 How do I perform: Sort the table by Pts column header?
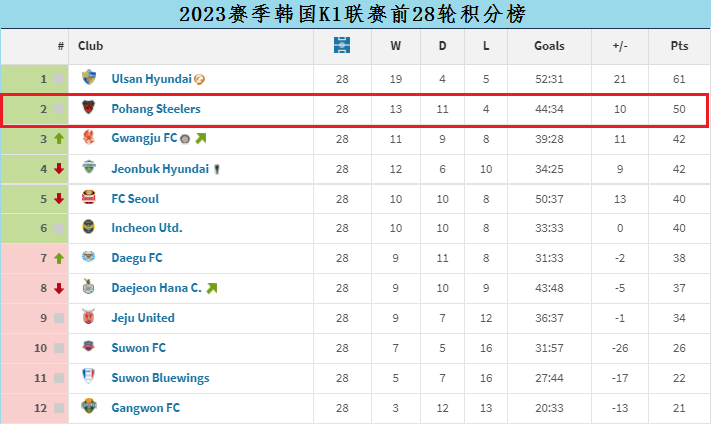679,46
